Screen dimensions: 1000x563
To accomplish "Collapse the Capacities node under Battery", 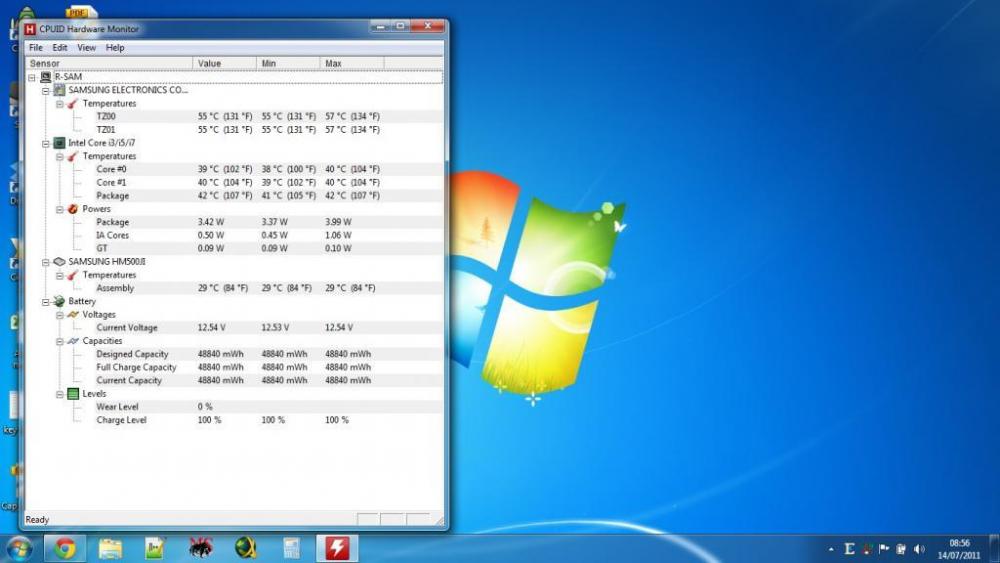I will point(59,341).
